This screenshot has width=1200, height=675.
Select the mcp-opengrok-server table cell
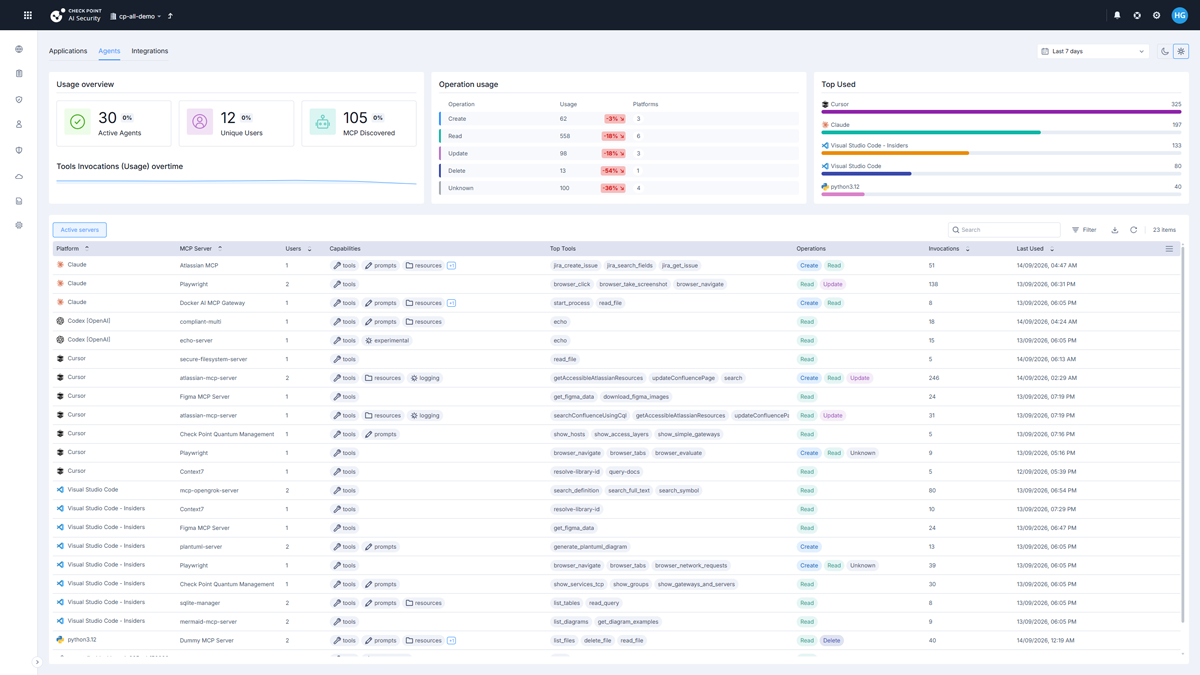tap(209, 490)
